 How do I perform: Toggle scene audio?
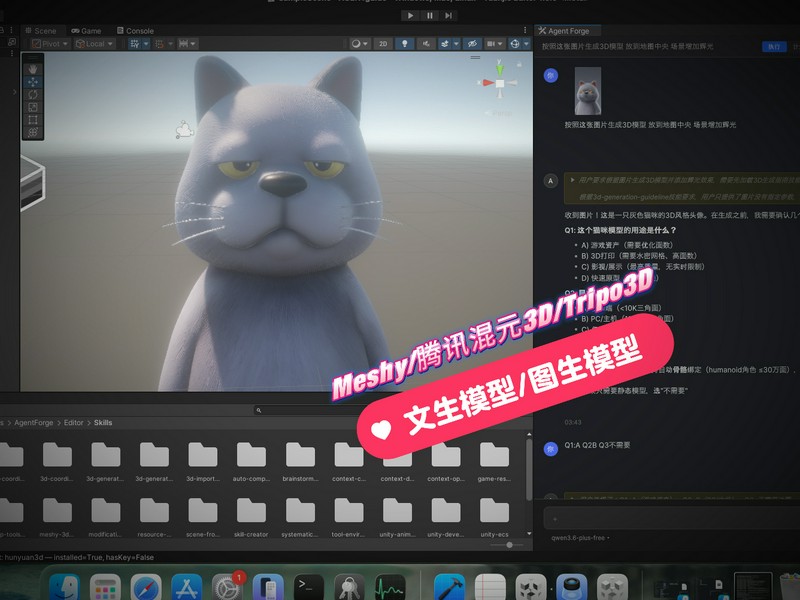[x=426, y=44]
